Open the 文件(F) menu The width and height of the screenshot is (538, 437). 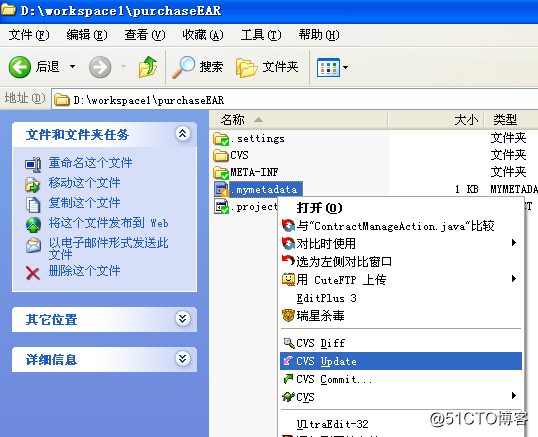tap(29, 35)
